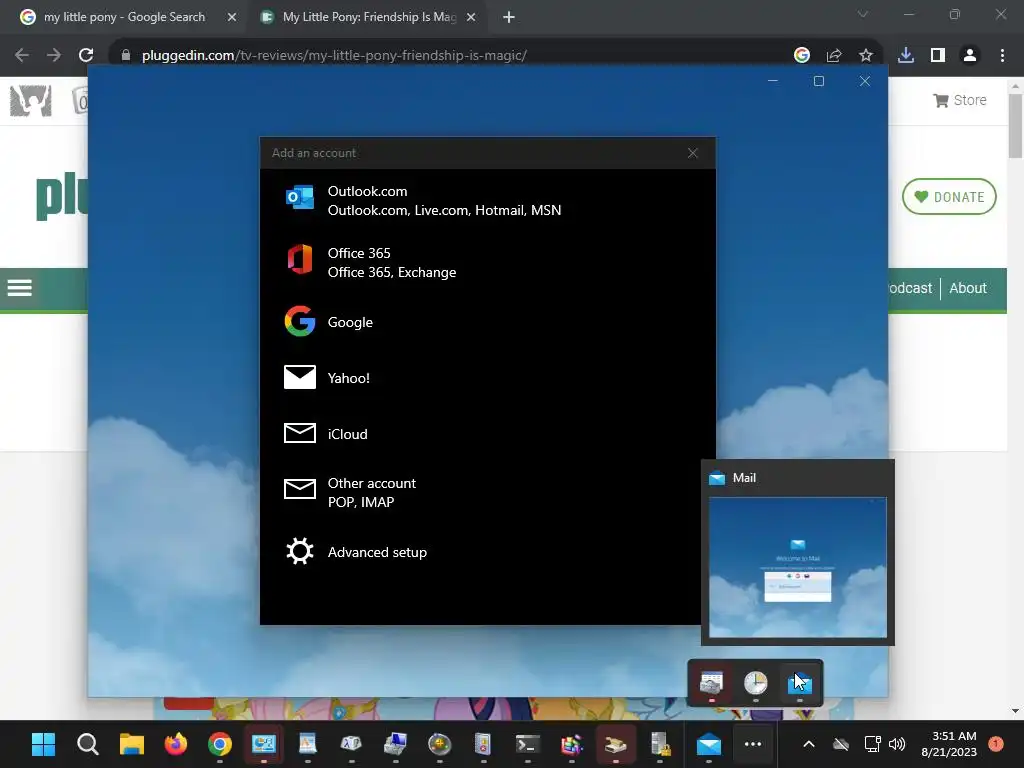This screenshot has width=1024, height=768.
Task: Open the About menu on Plugged In
Action: pos(968,288)
